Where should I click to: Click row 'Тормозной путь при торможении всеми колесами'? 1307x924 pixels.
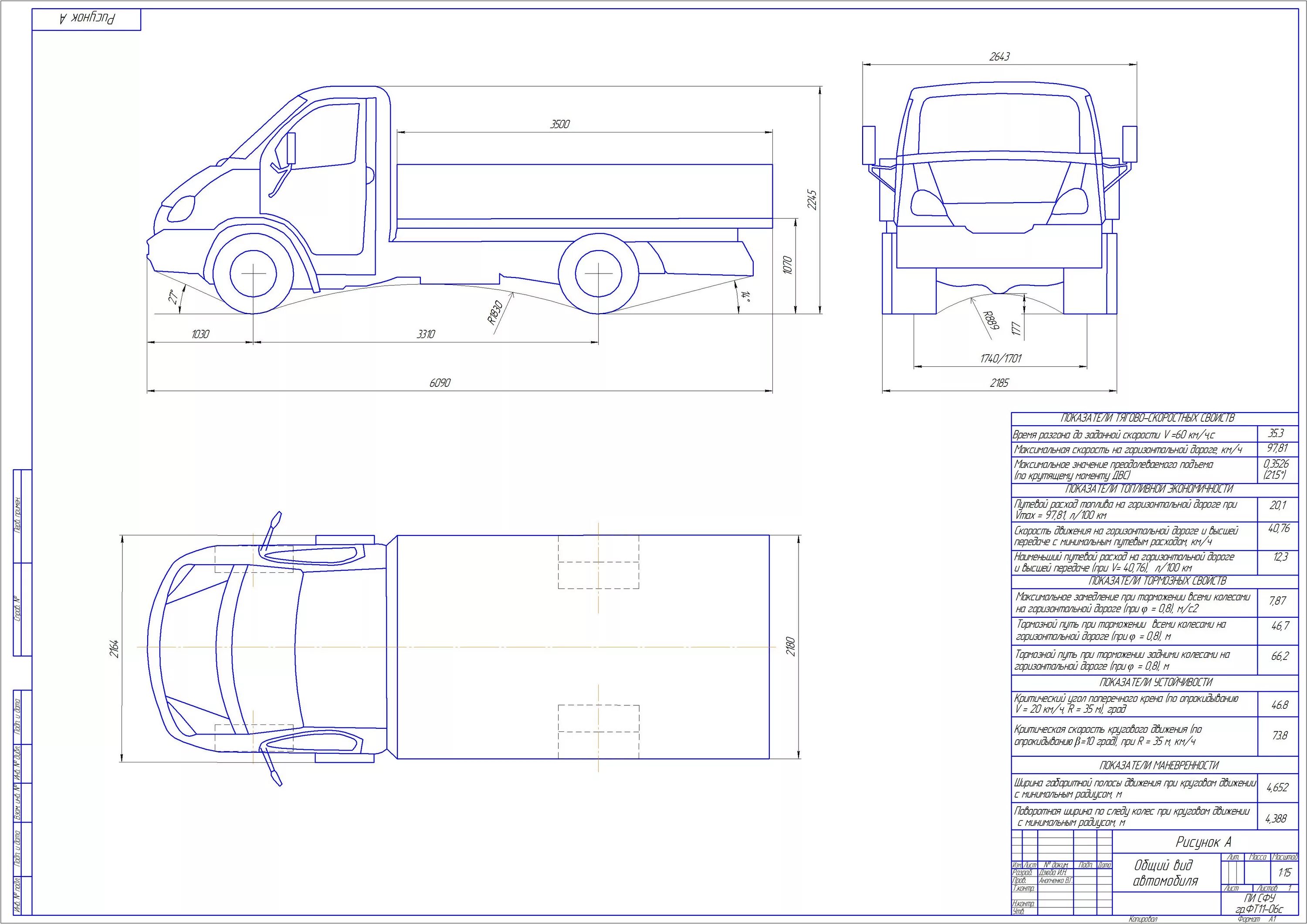coord(1134,631)
